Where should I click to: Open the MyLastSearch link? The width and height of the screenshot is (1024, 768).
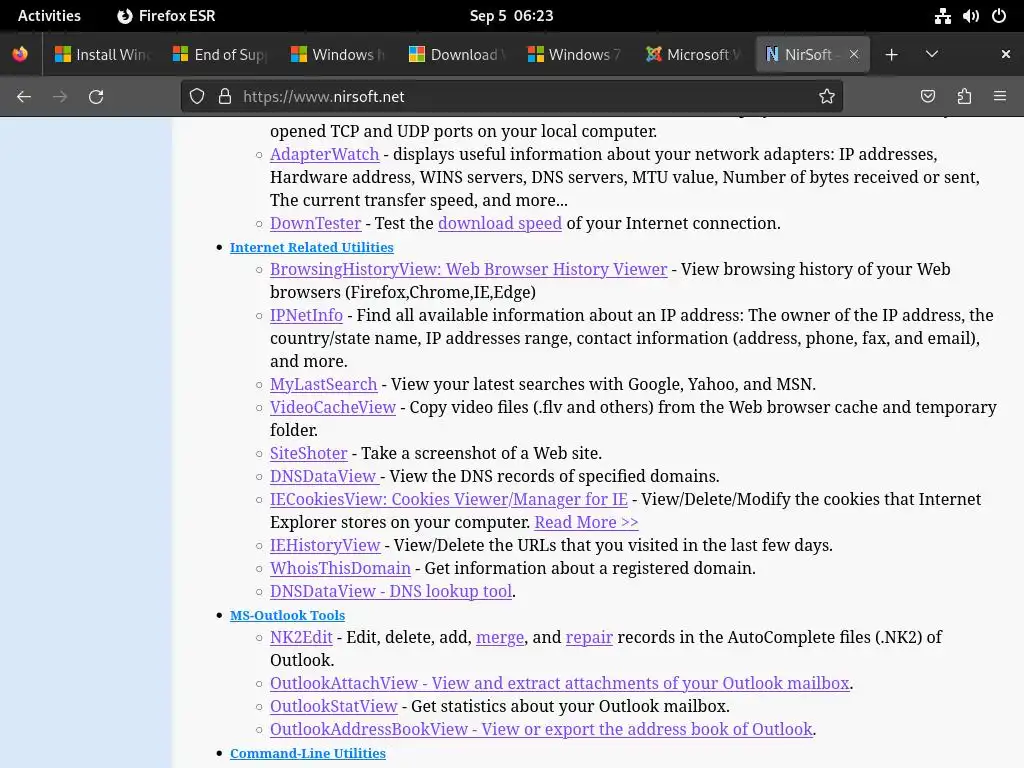tap(323, 384)
